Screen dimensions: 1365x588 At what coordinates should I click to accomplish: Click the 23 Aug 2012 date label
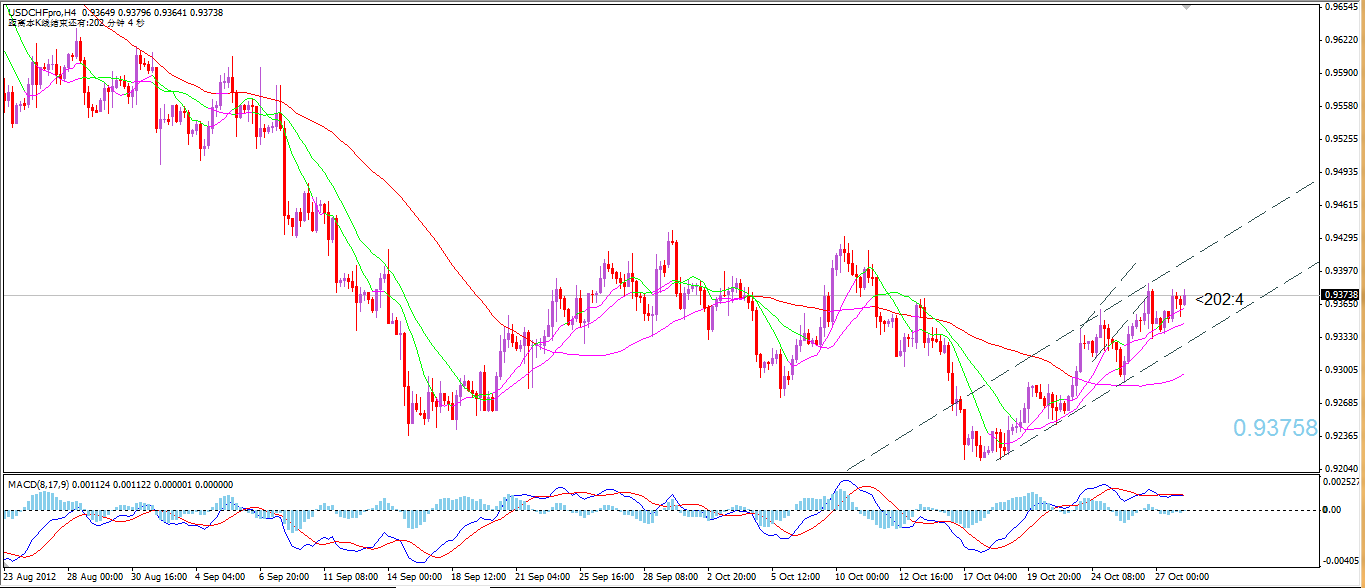(31, 578)
